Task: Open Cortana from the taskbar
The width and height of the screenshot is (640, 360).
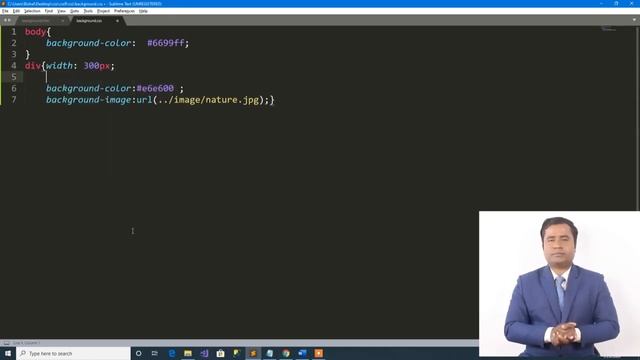Action: 138,353
